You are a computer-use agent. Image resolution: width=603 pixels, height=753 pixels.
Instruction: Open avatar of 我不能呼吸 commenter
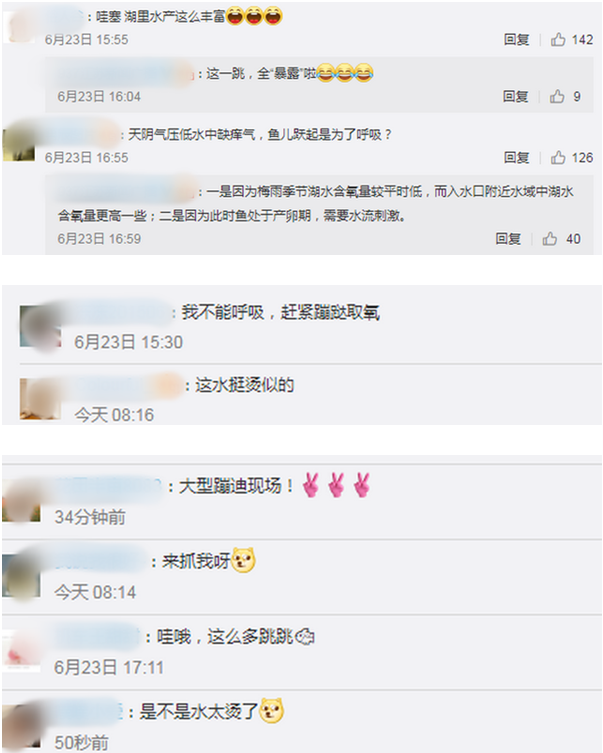(x=40, y=327)
